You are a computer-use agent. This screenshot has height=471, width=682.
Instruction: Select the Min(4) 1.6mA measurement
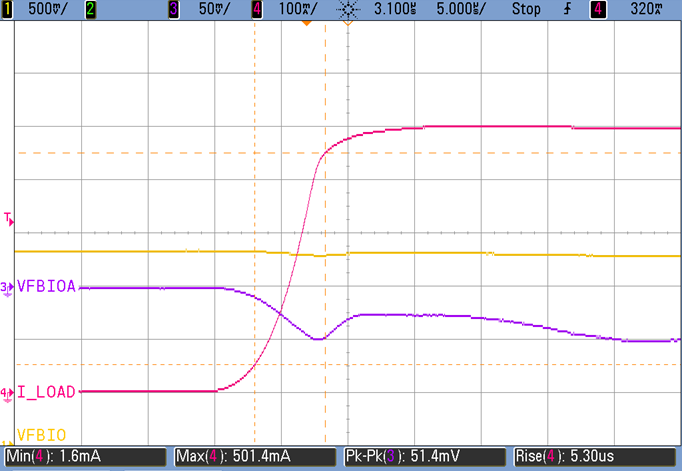(x=84, y=457)
